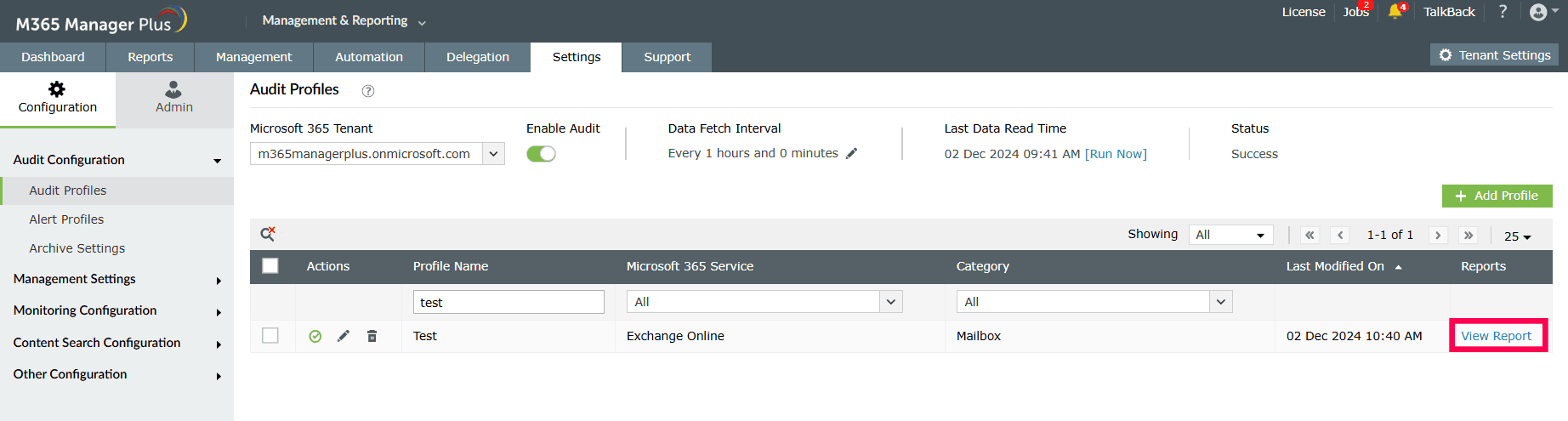This screenshot has width=1568, height=421.
Task: Click the Profile Name search field
Action: pyautogui.click(x=508, y=302)
